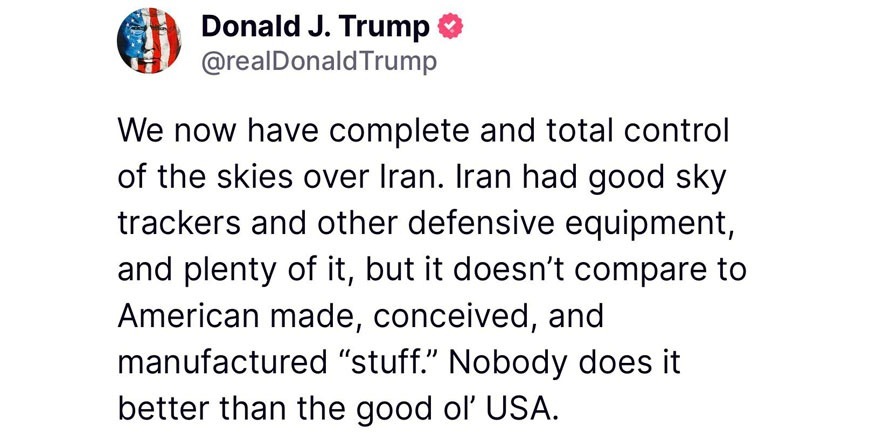This screenshot has width=880, height=445.
Task: Click the line starting "and plenty of it"
Action: 431,271
